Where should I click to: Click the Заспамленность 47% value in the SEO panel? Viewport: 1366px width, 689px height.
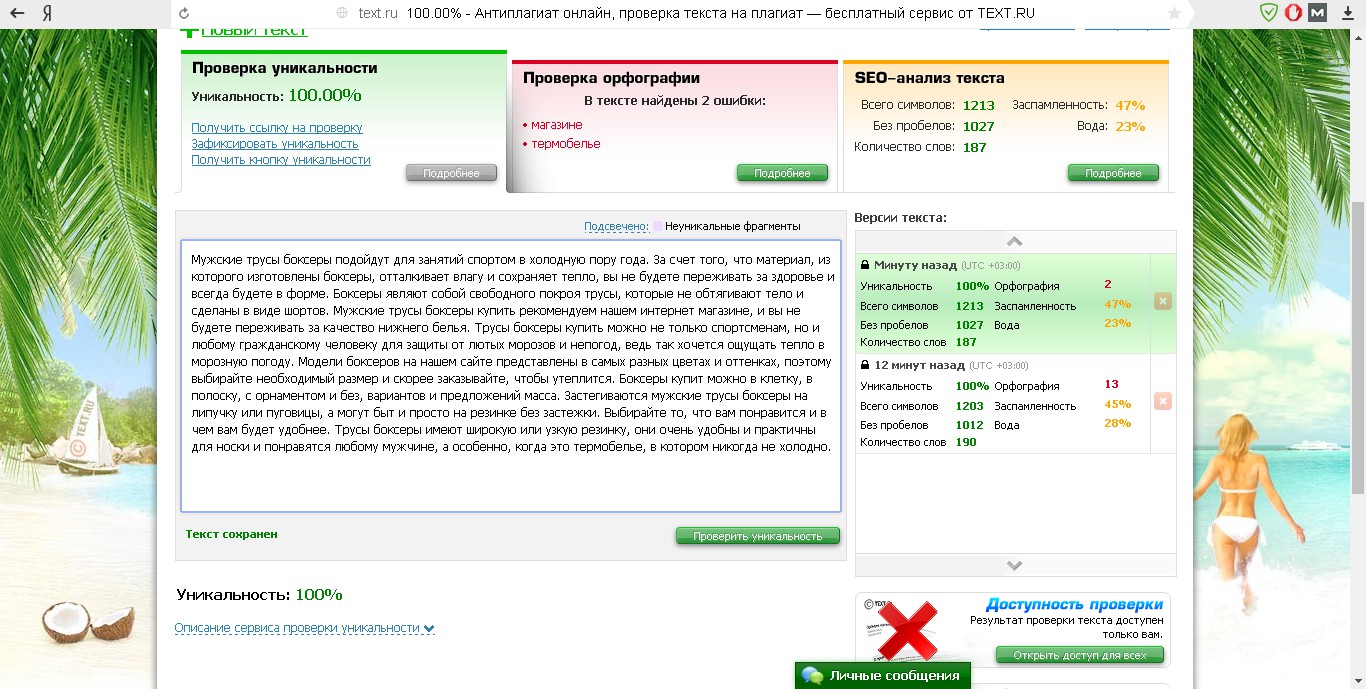coord(1130,105)
